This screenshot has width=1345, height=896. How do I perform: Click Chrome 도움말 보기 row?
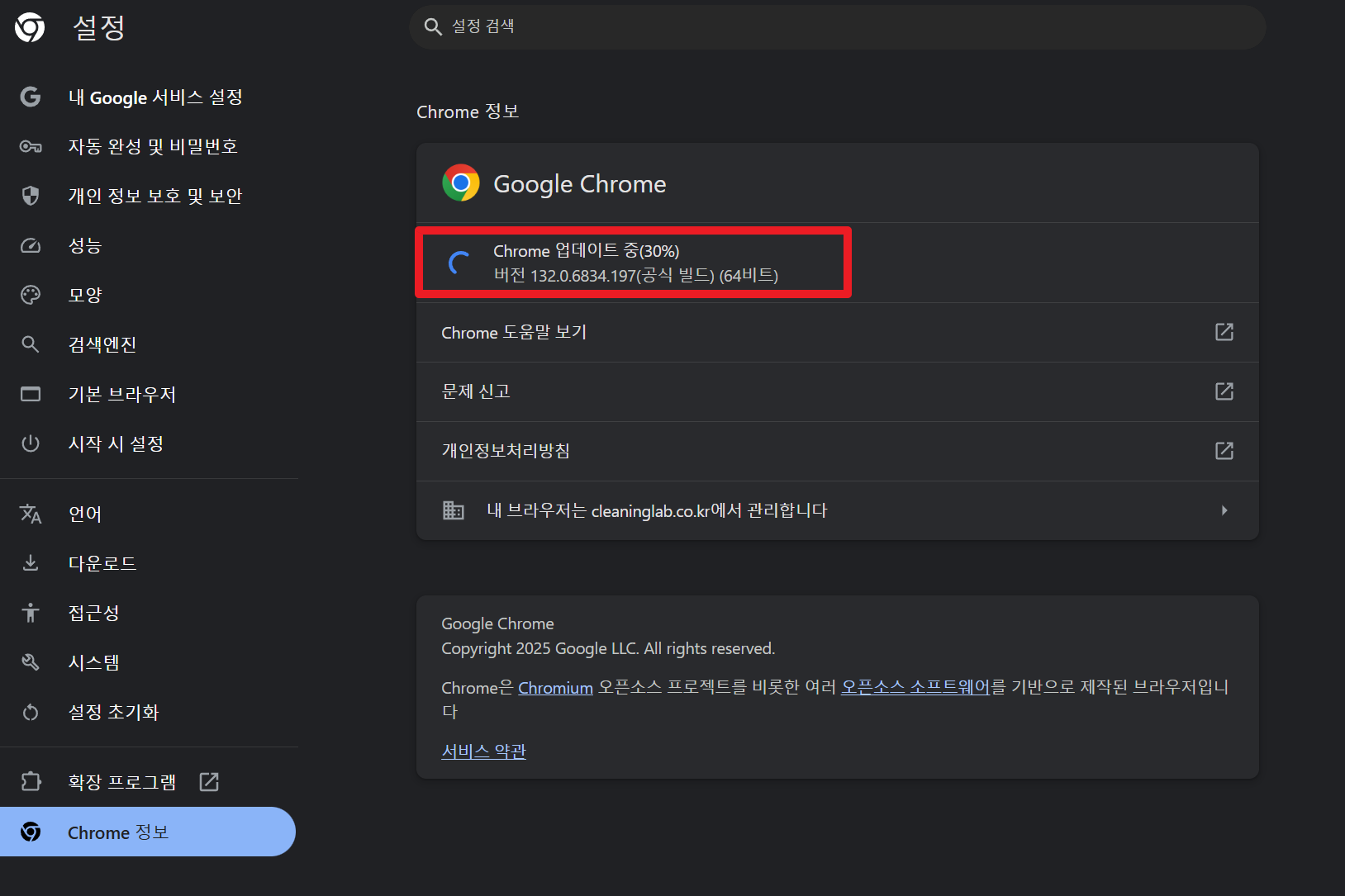[837, 332]
